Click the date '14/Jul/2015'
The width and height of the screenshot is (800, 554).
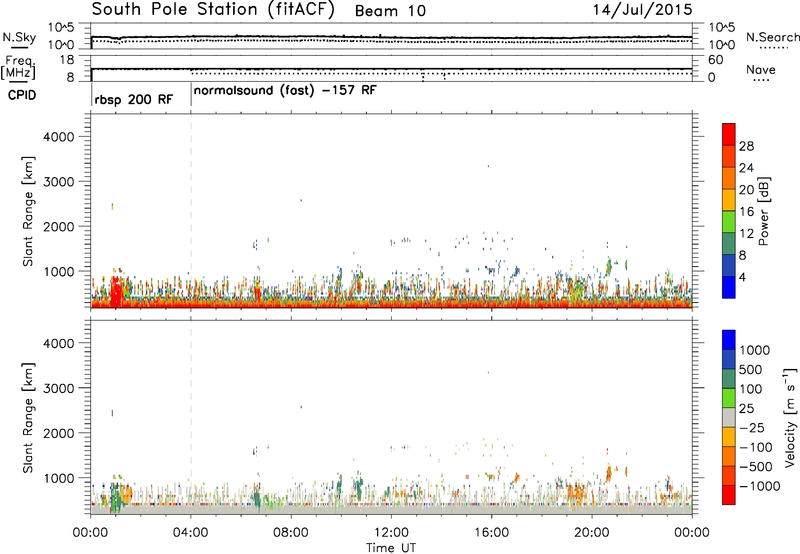pyautogui.click(x=642, y=10)
